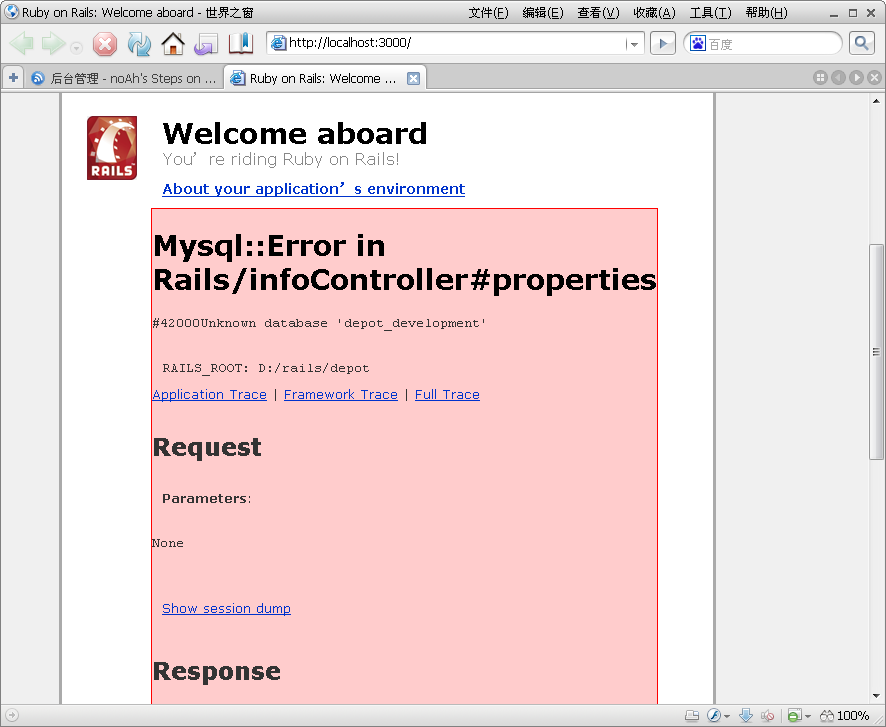Image resolution: width=886 pixels, height=727 pixels.
Task: Click the popup blocker window icon
Action: pos(794,716)
